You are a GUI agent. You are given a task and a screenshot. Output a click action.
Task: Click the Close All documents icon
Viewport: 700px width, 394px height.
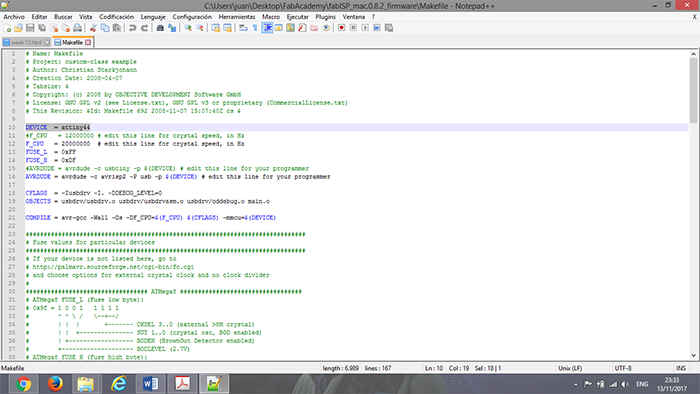click(66, 28)
